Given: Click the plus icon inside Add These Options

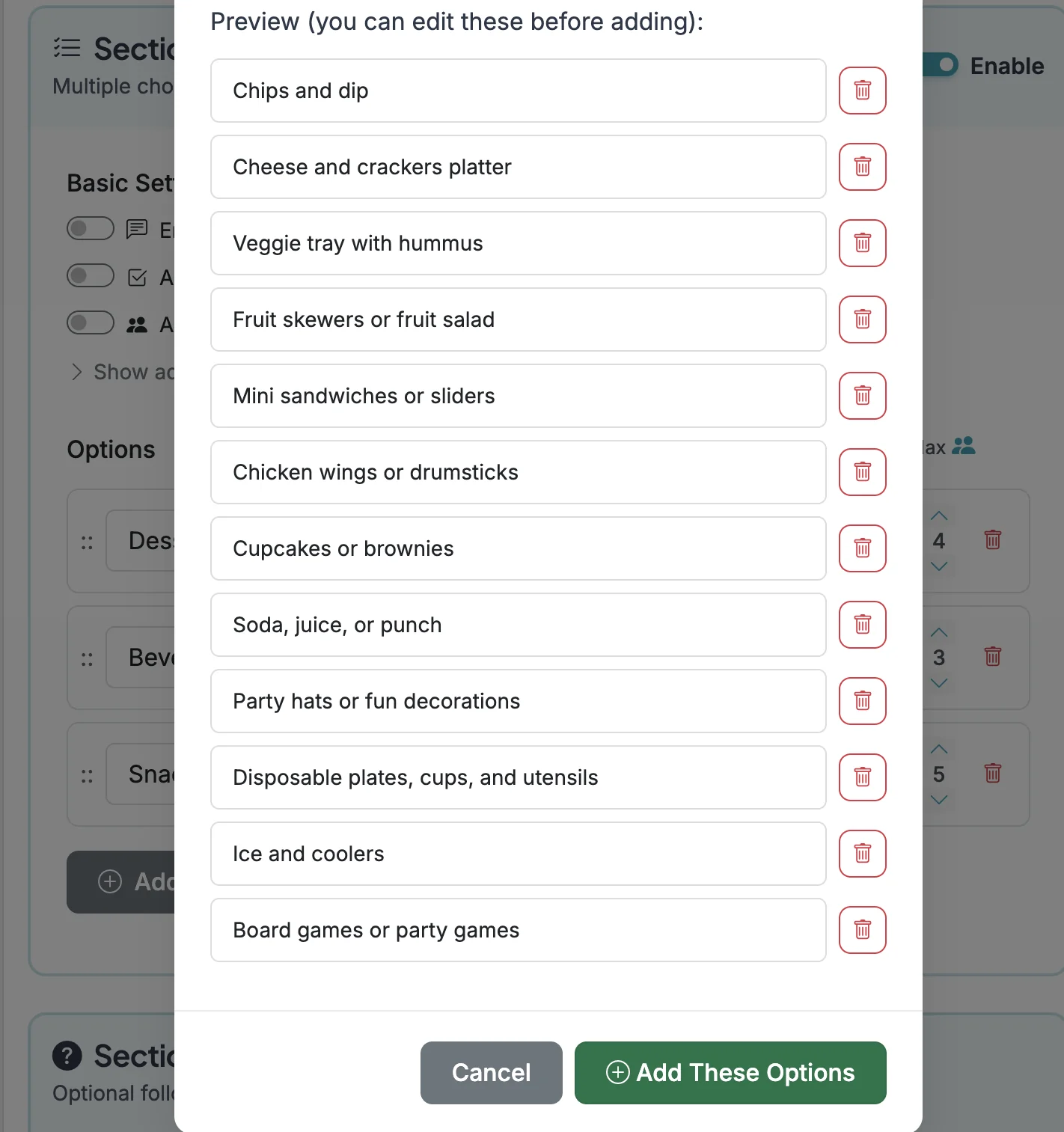Looking at the screenshot, I should point(617,1072).
